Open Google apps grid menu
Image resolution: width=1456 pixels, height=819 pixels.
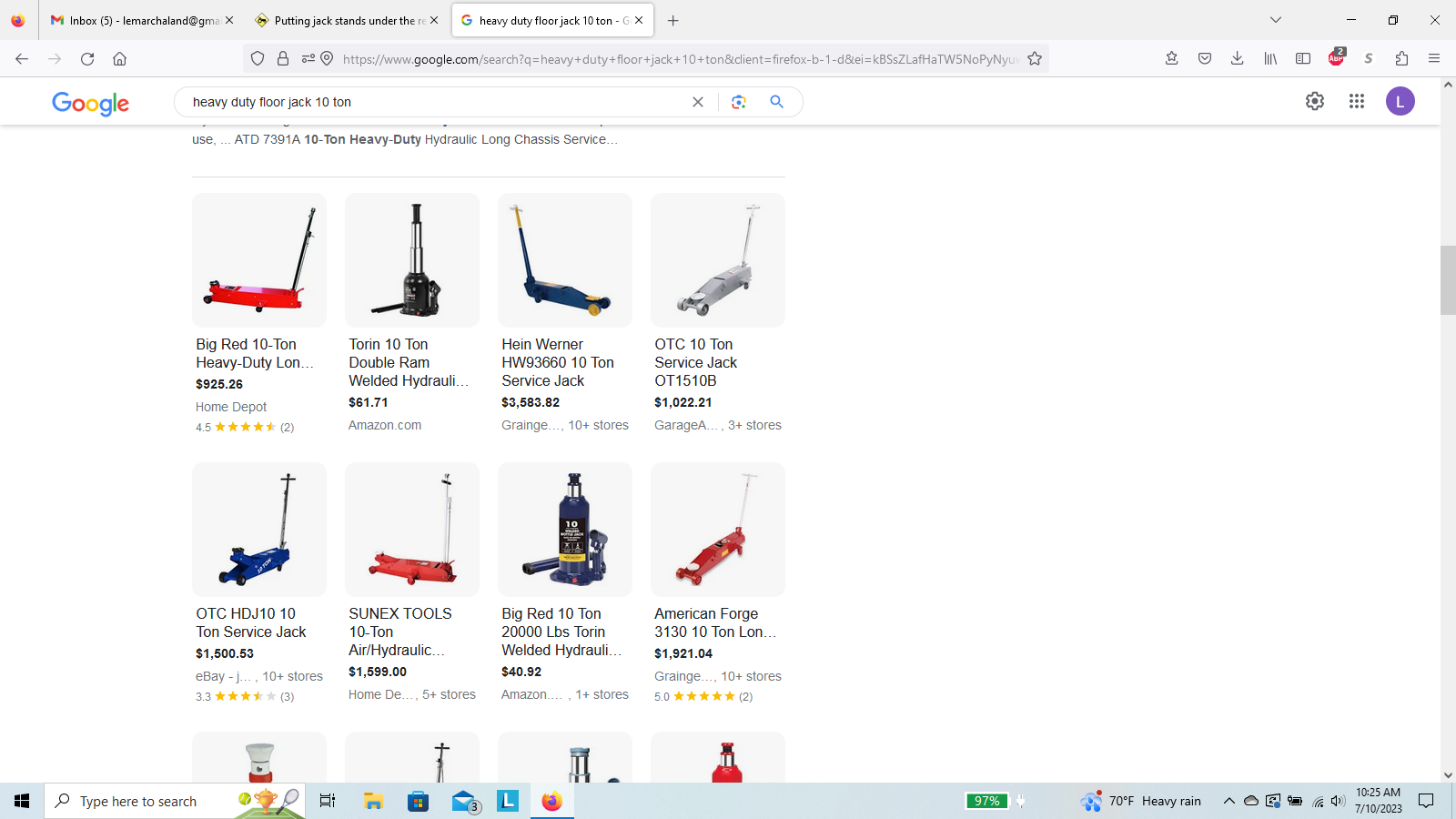1357,101
